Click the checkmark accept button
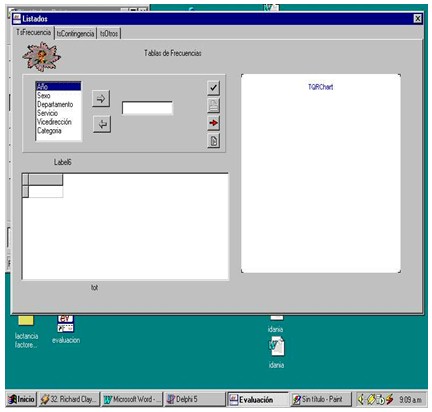 213,88
